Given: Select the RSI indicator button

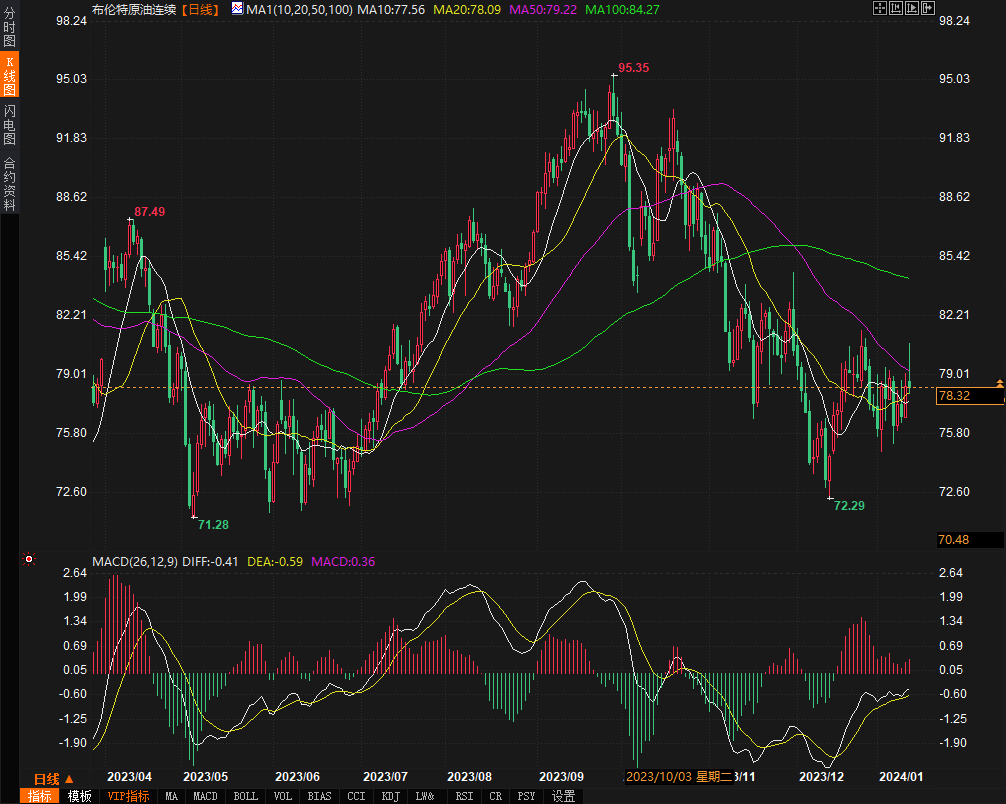Looking at the screenshot, I should 464,796.
